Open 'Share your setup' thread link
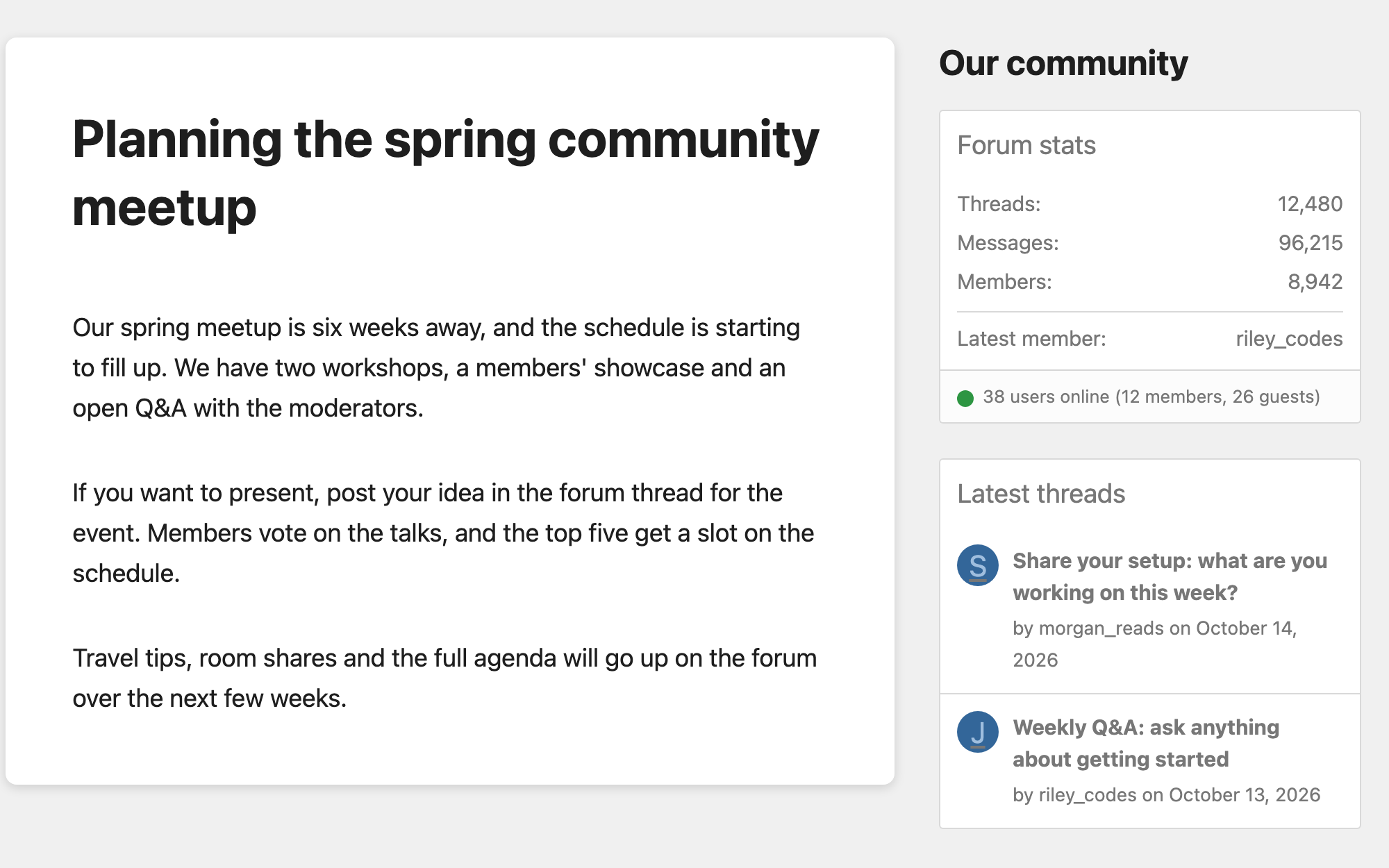 pos(1170,576)
